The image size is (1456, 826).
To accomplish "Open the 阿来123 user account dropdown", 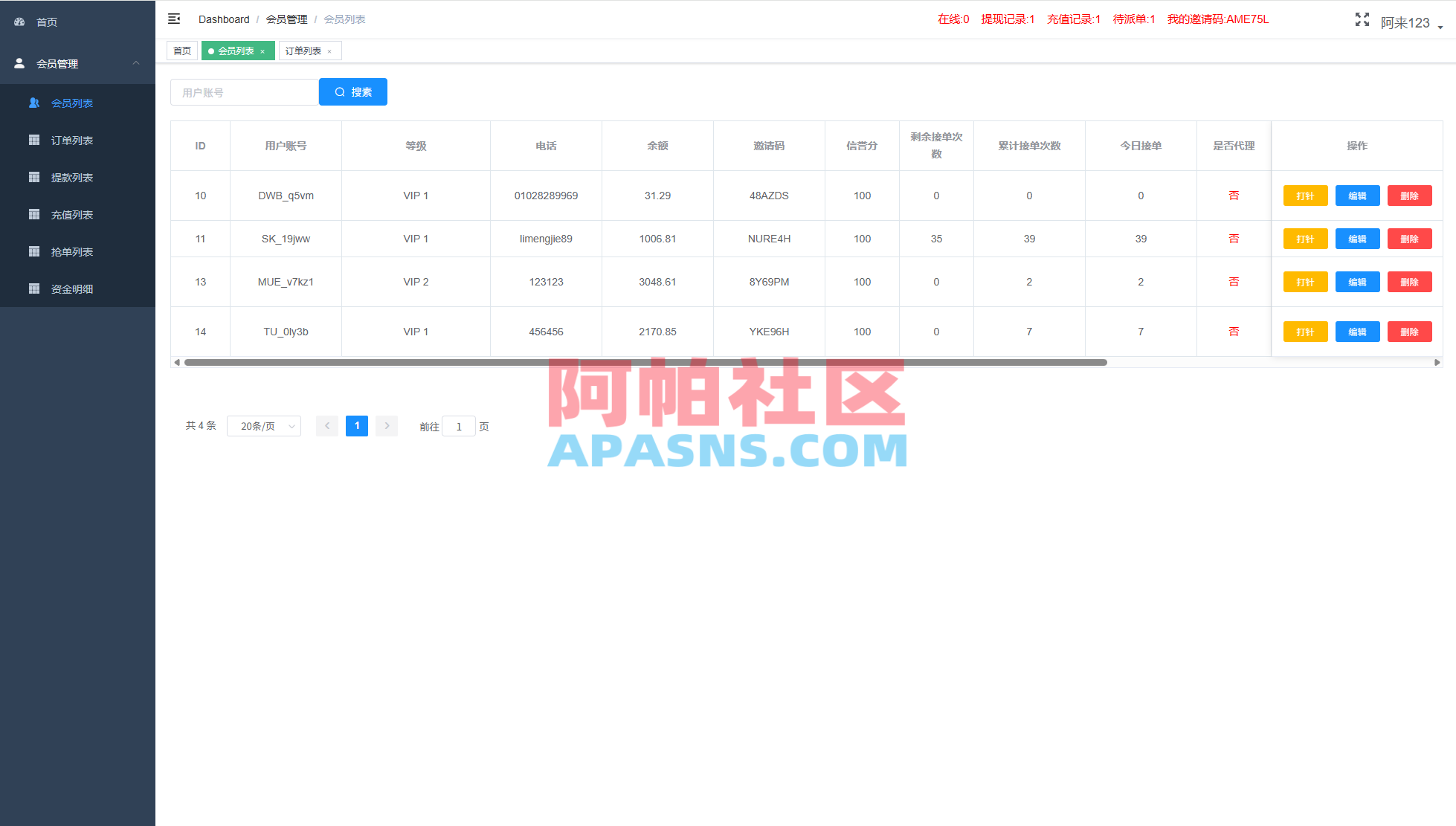I will click(1405, 22).
